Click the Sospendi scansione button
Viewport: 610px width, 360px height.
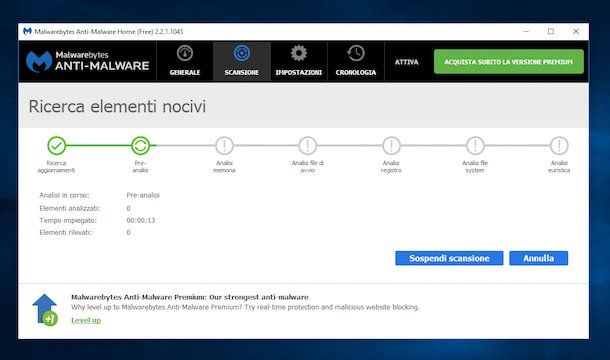[449, 258]
